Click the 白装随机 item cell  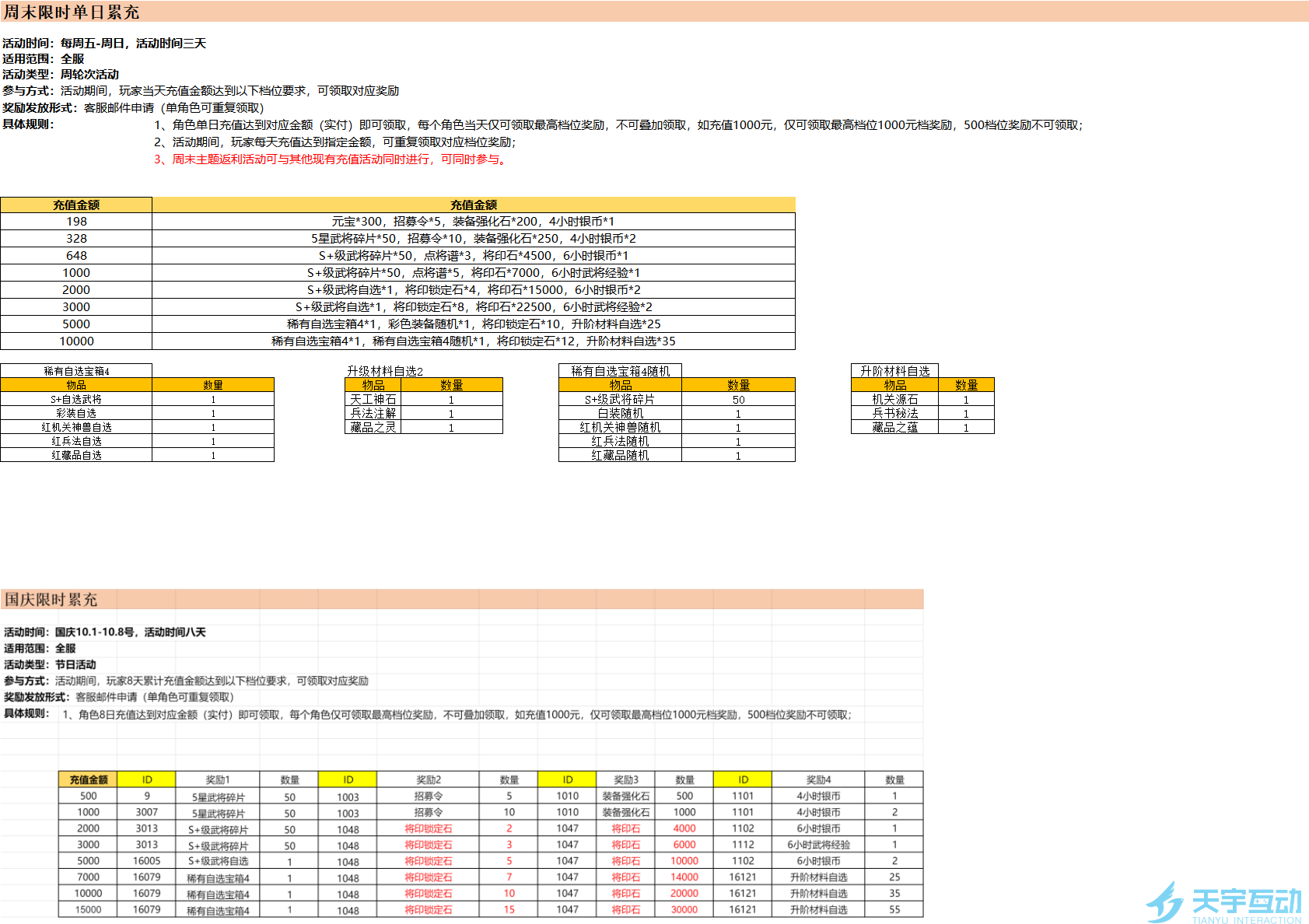click(620, 414)
